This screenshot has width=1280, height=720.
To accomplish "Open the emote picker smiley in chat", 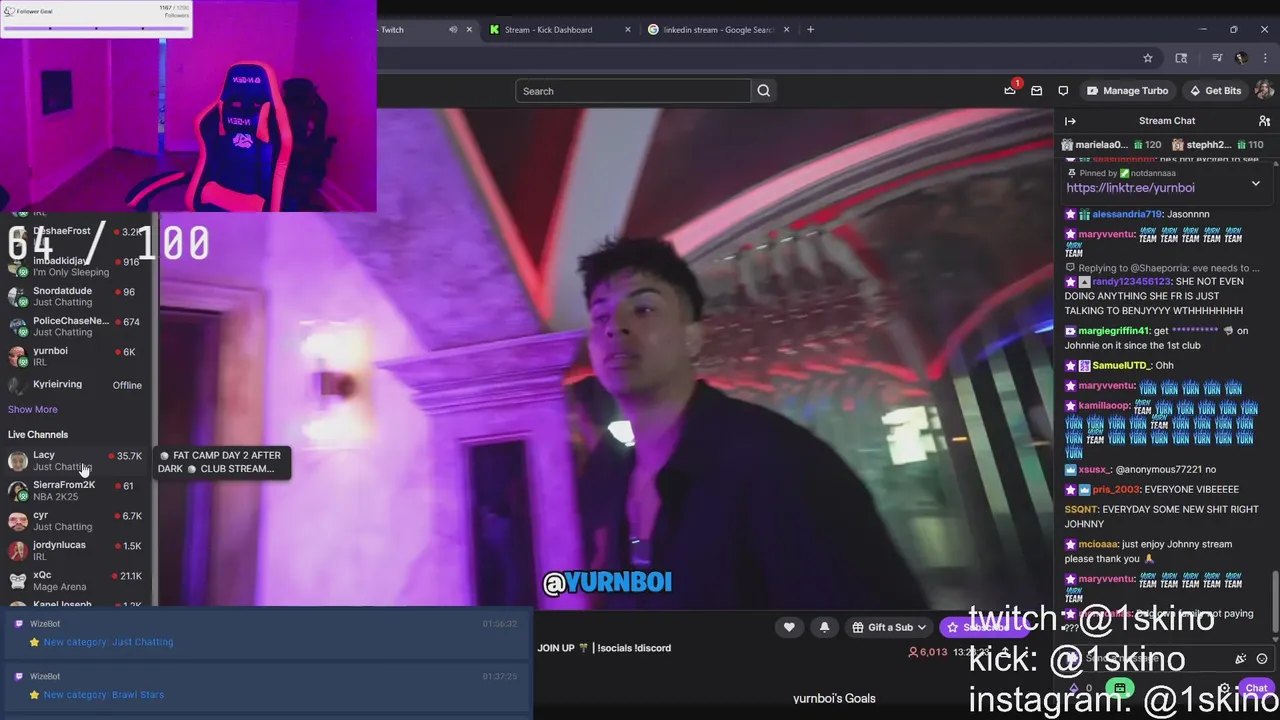I will 1262,659.
